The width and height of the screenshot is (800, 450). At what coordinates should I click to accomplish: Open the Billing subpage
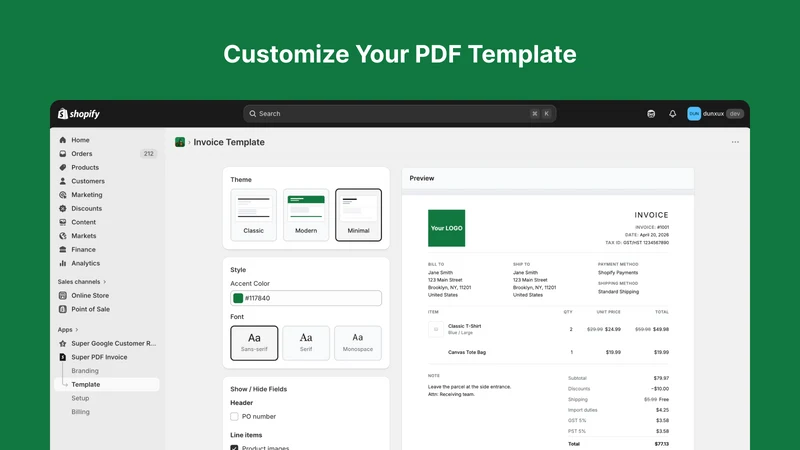[x=80, y=412]
